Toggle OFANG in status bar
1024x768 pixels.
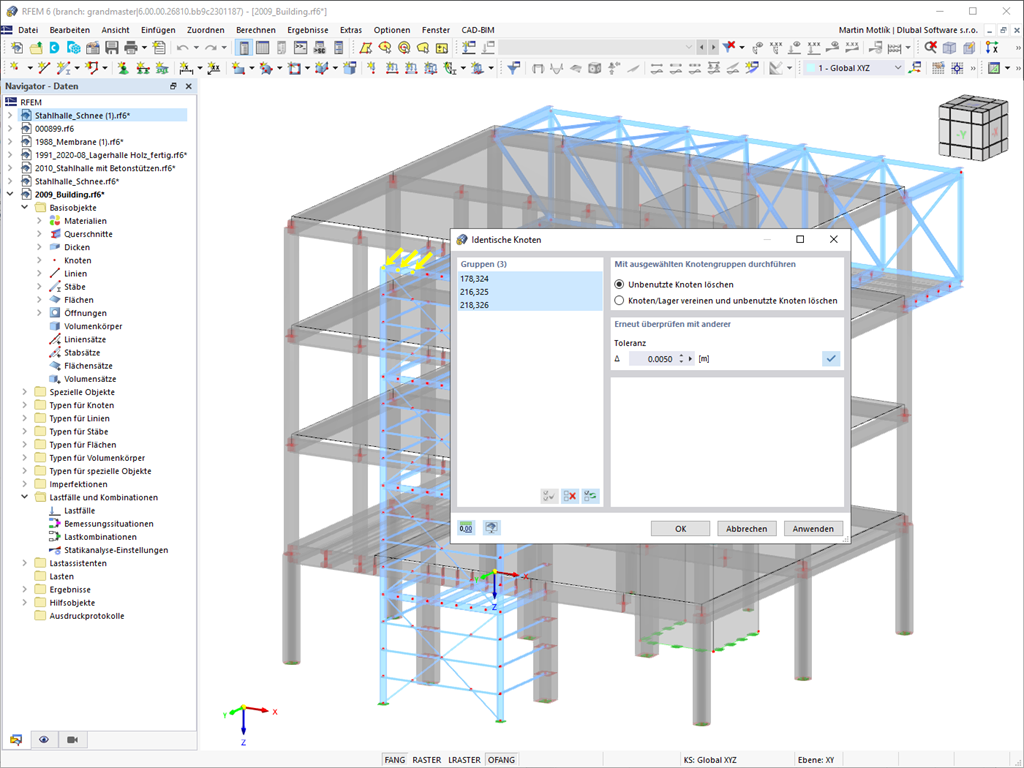(x=502, y=760)
